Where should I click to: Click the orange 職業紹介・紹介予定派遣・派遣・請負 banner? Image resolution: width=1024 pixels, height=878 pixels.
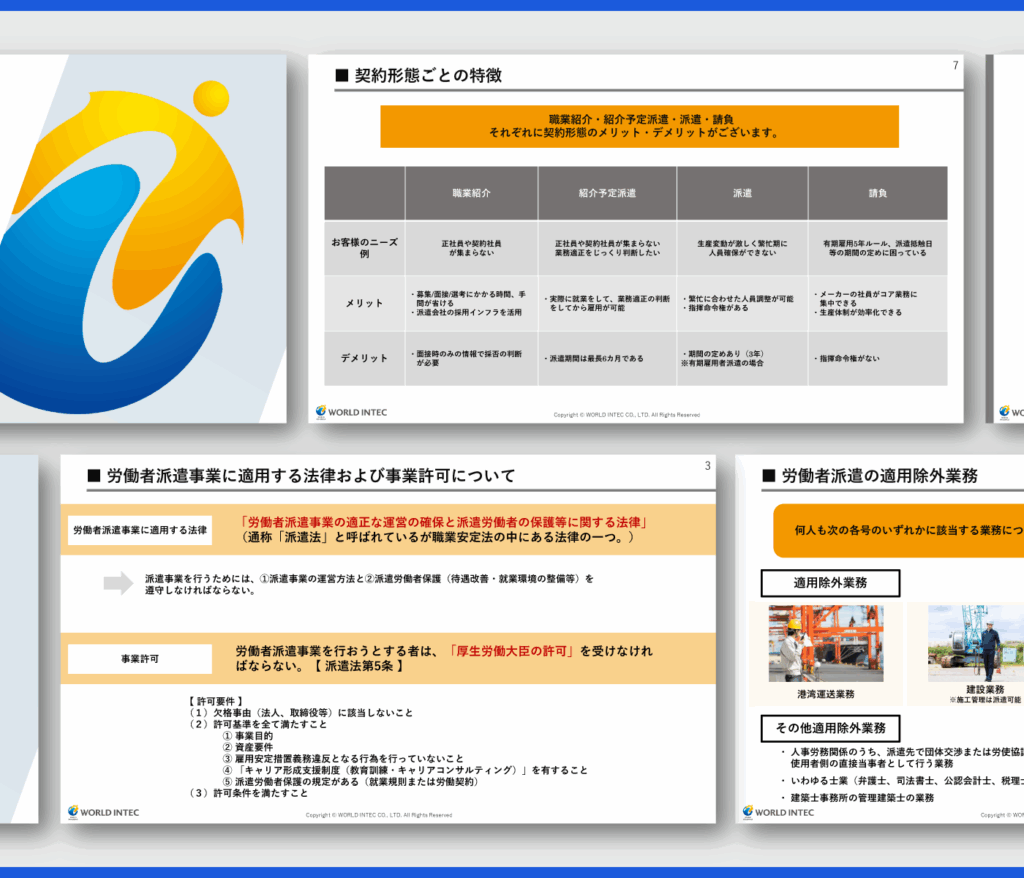(639, 126)
